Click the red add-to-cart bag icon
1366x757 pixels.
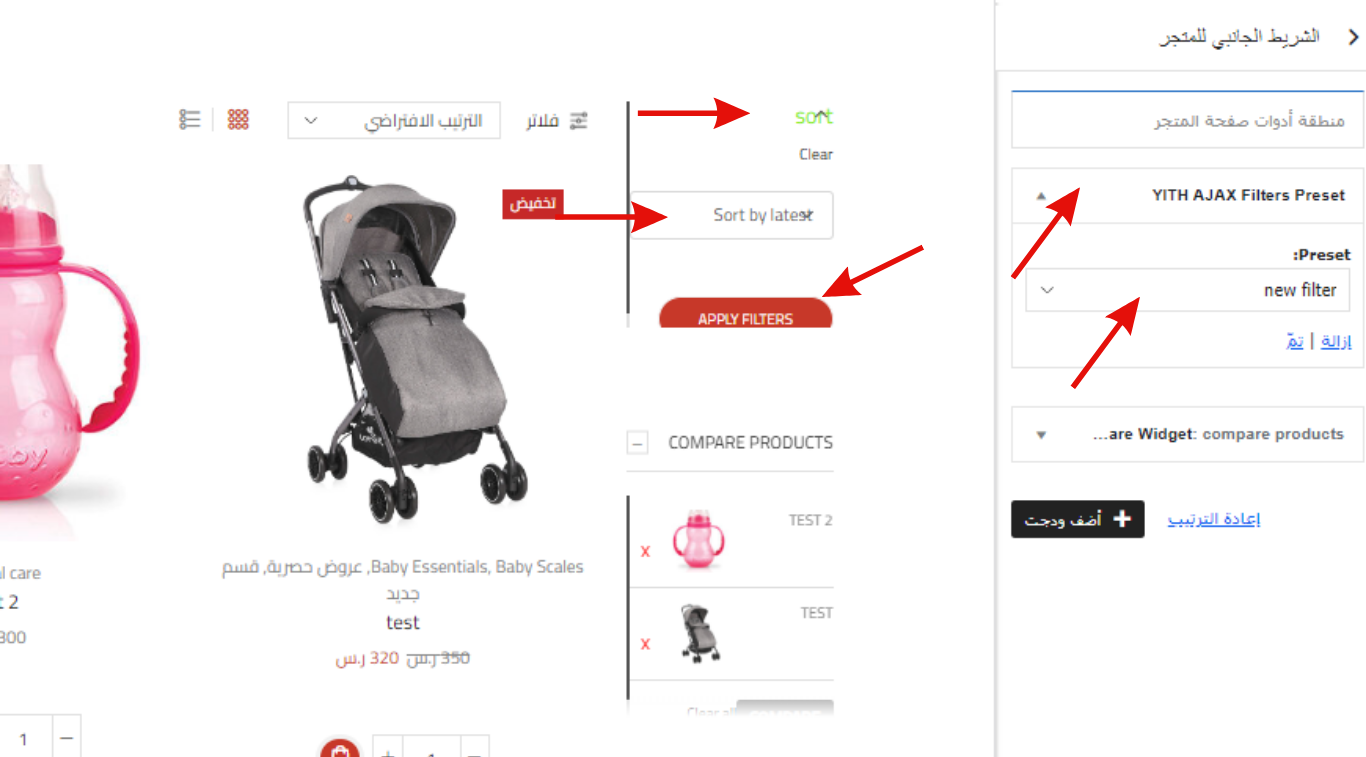click(340, 751)
